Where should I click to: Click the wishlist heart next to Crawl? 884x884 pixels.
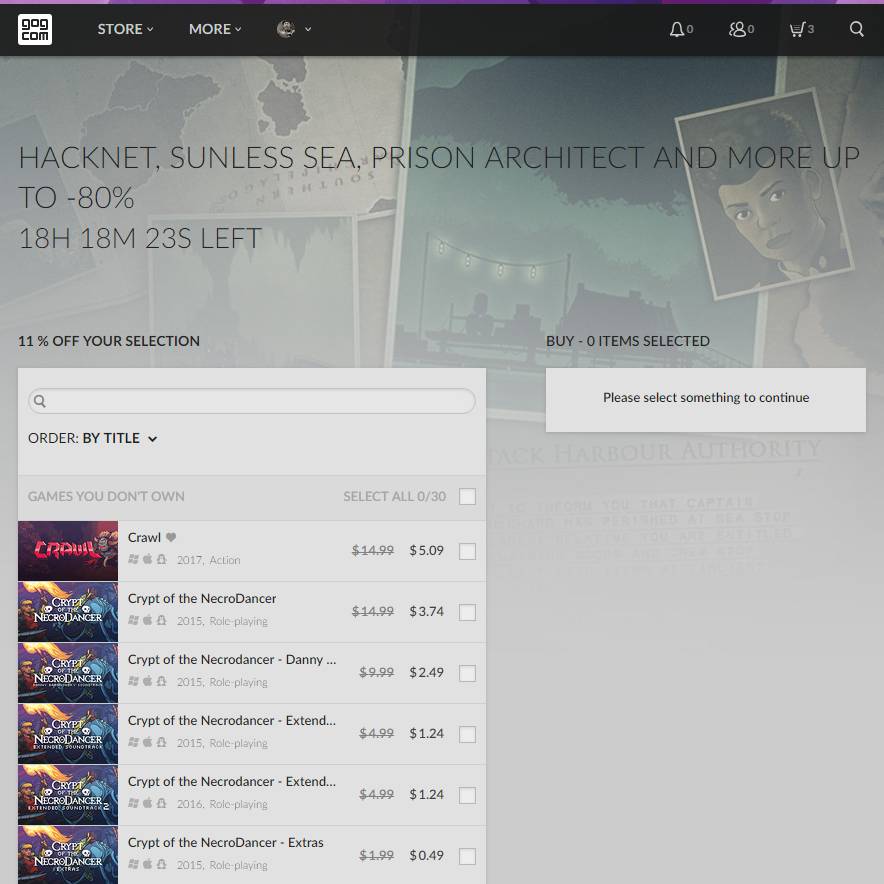coord(171,537)
